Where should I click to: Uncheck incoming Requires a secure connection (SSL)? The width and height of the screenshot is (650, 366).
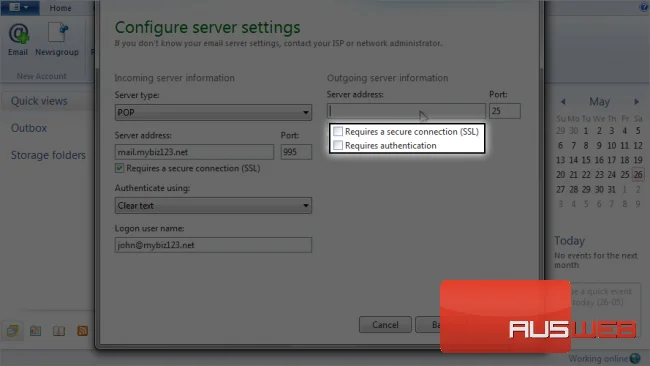coord(119,168)
